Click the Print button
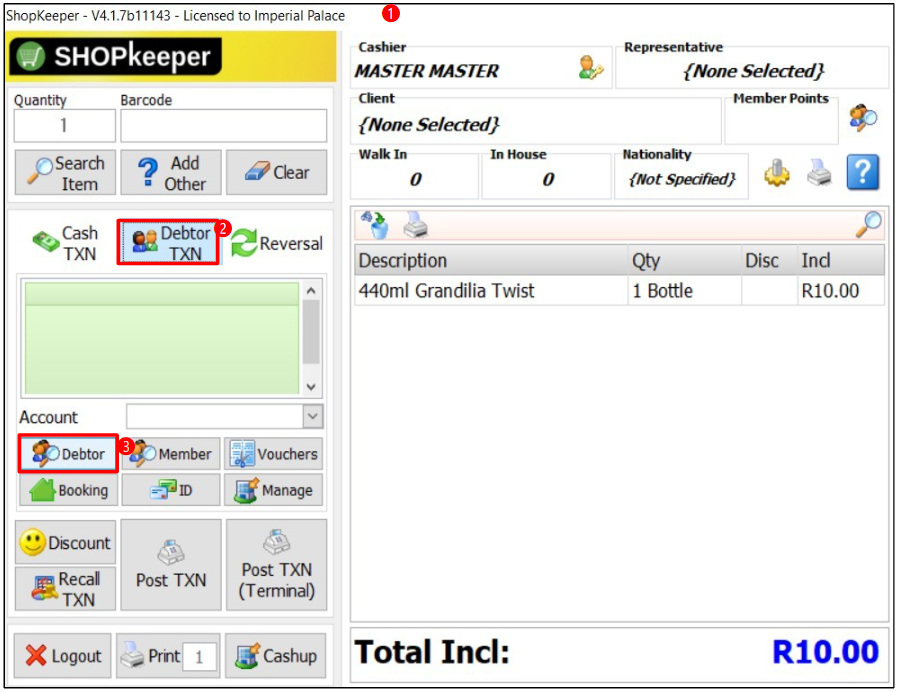Viewport: 898px width, 692px height. pos(150,656)
